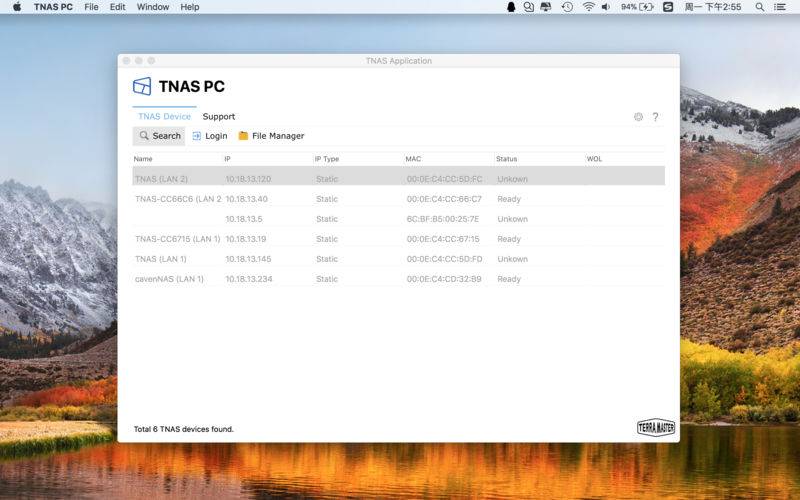The height and width of the screenshot is (500, 800).
Task: Click the Ready status of cavenNAS
Action: click(509, 279)
